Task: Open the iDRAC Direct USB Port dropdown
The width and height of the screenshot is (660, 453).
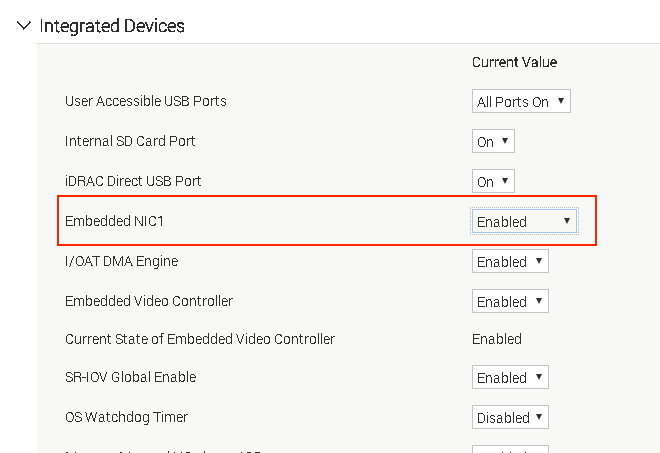Action: click(493, 182)
